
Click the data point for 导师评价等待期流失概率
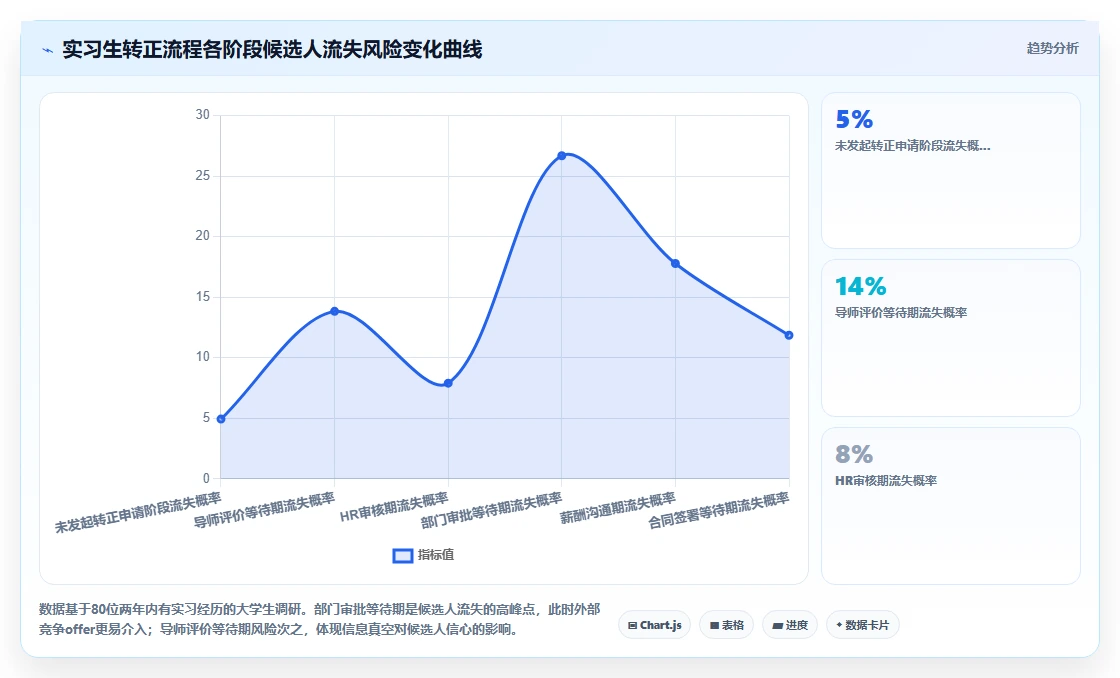coord(334,311)
